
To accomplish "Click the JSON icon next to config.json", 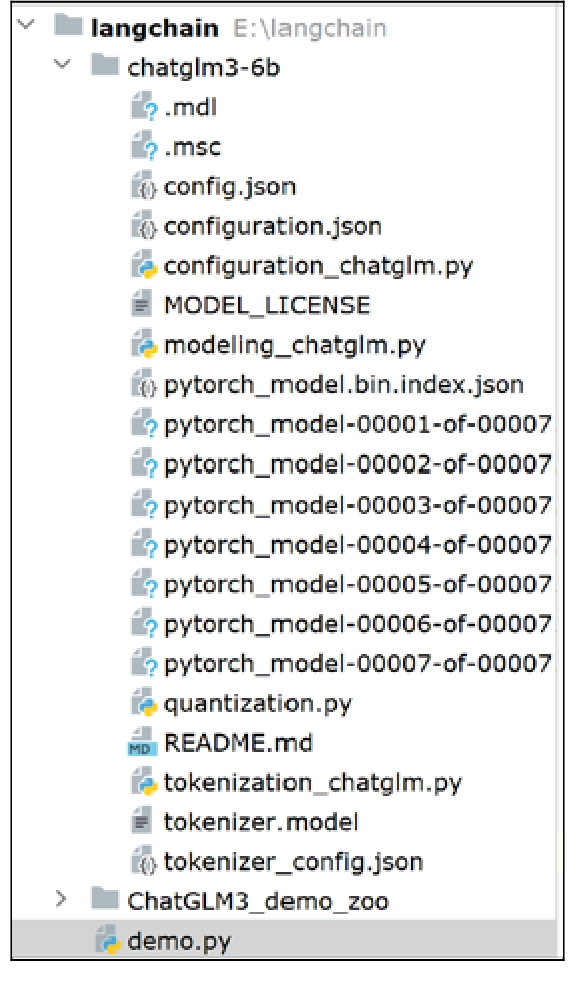I will (x=144, y=186).
